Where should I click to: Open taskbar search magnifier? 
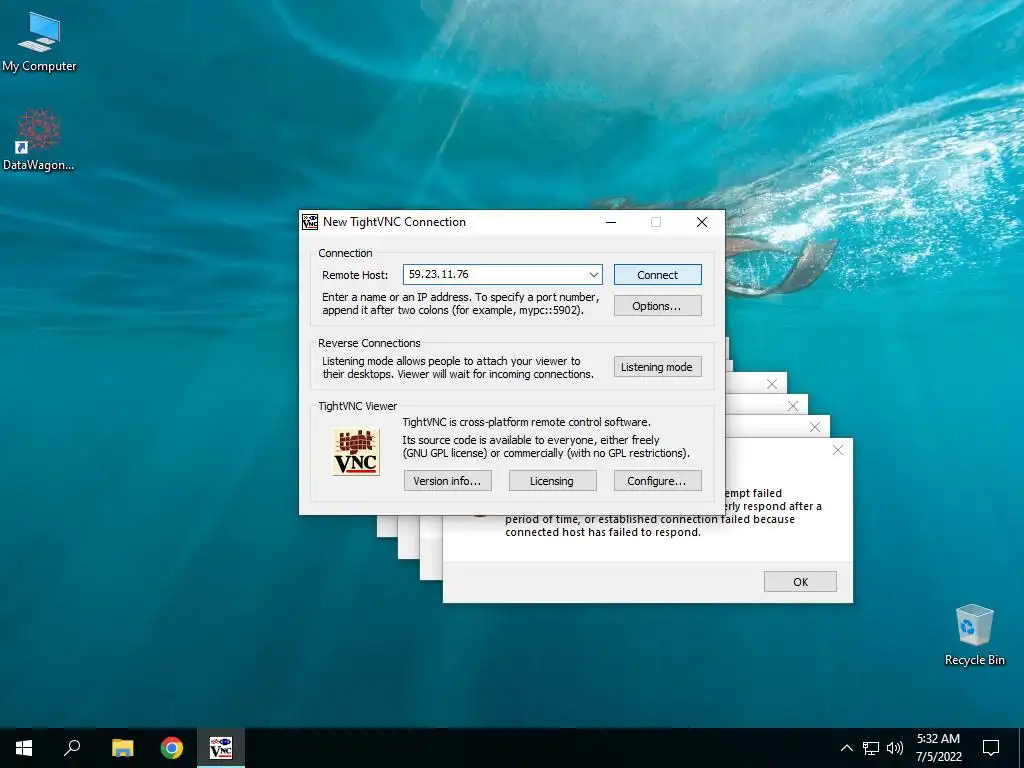(72, 748)
